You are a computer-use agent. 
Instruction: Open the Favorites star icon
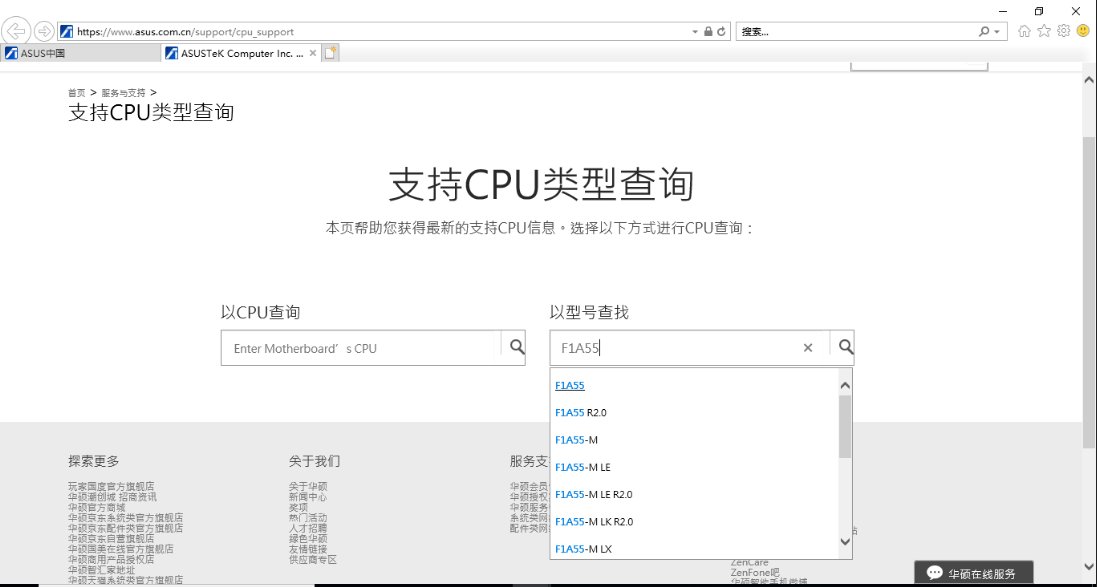click(1042, 30)
